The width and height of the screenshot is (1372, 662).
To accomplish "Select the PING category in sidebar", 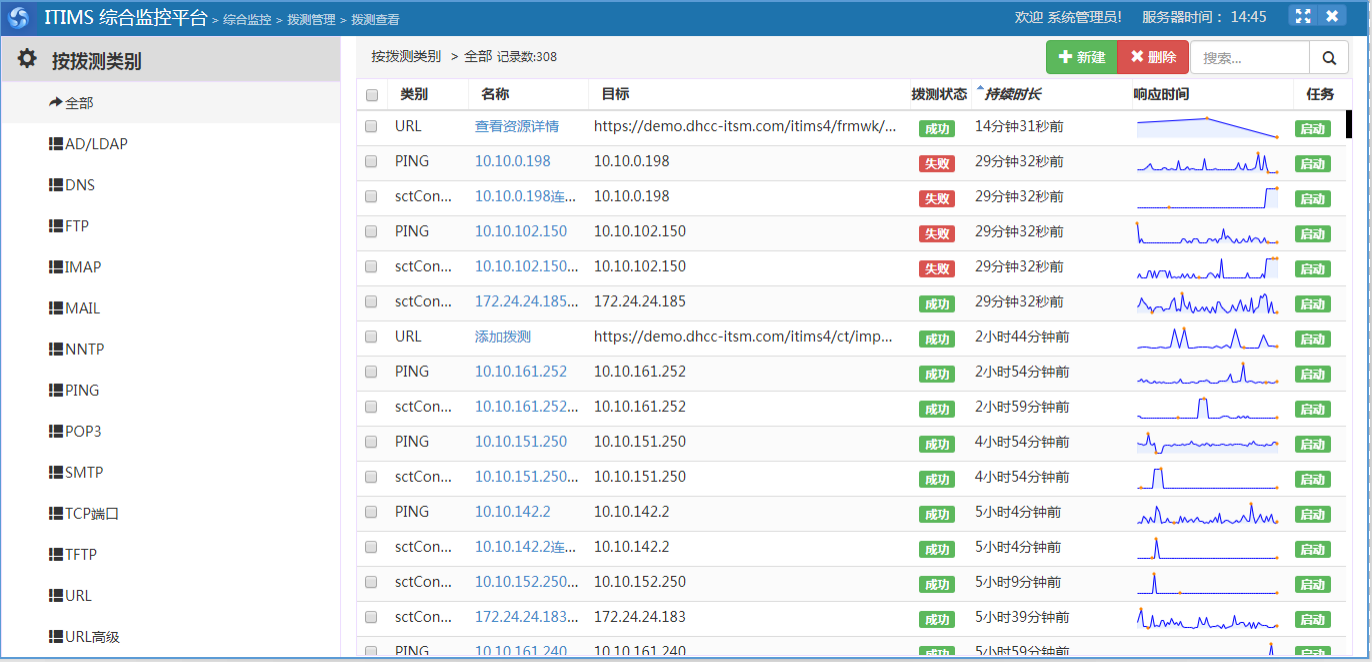I will tap(81, 390).
